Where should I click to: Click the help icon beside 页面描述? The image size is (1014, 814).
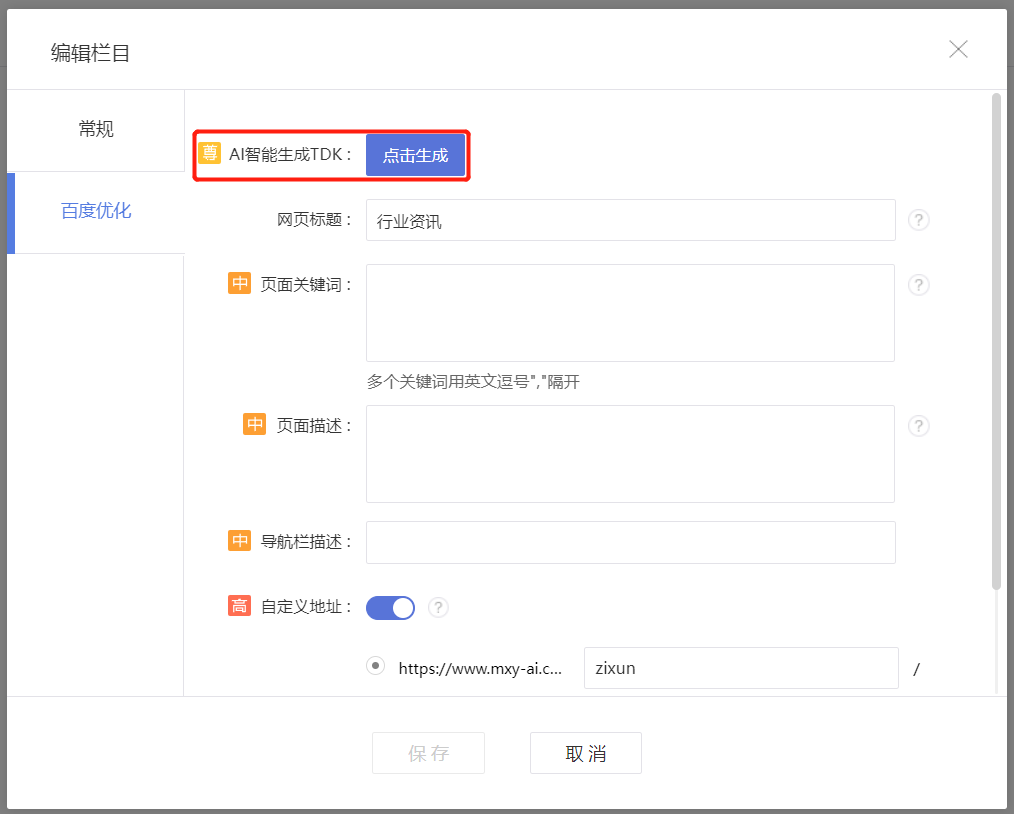tap(918, 426)
